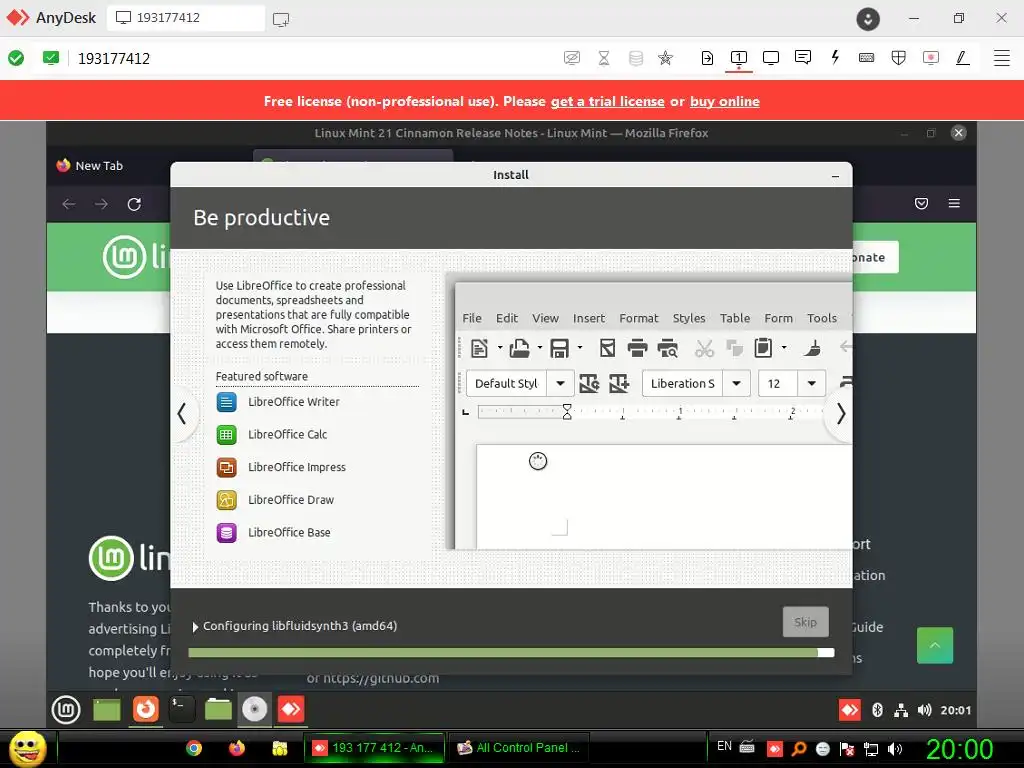
Task: Click the print icon in slideshow toolbar
Action: (x=637, y=349)
